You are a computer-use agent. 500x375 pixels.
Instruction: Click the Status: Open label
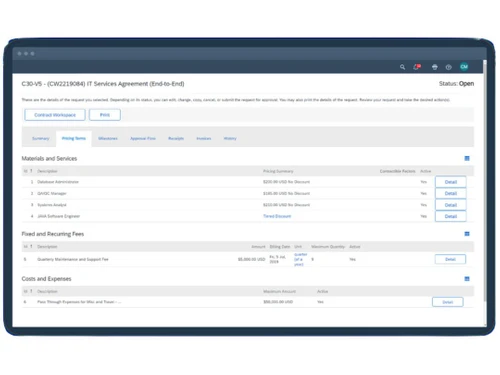(x=456, y=84)
